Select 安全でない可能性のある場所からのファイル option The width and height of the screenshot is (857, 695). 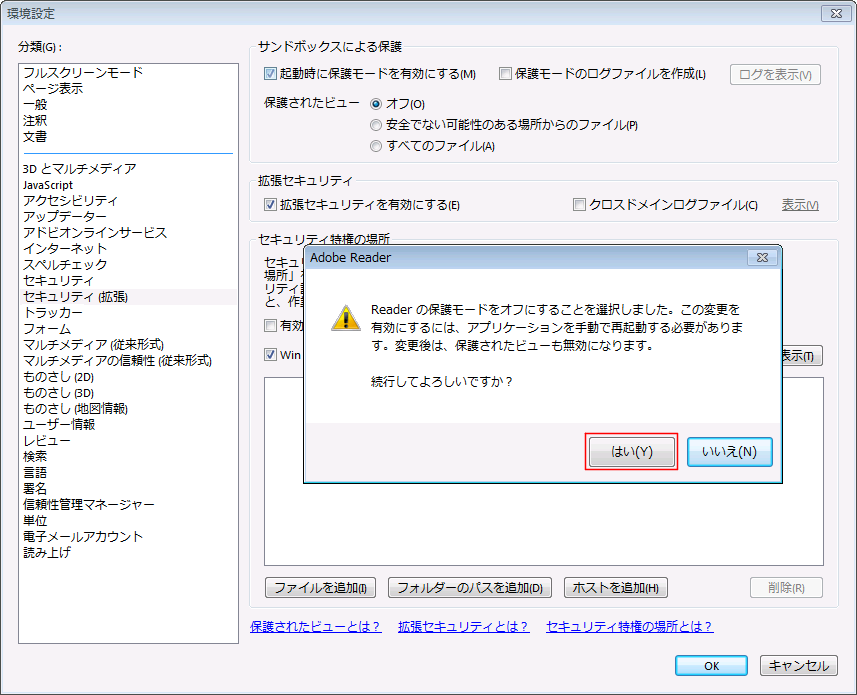tap(376, 125)
